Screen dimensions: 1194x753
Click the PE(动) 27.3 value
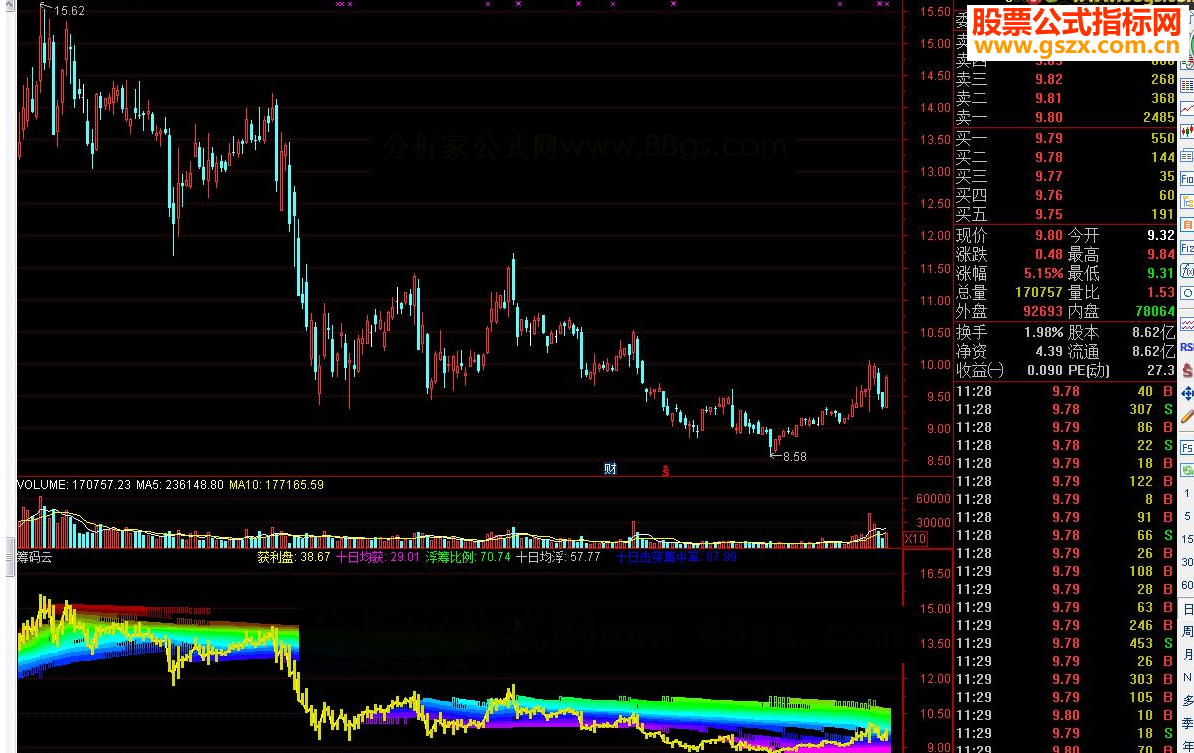click(1160, 371)
